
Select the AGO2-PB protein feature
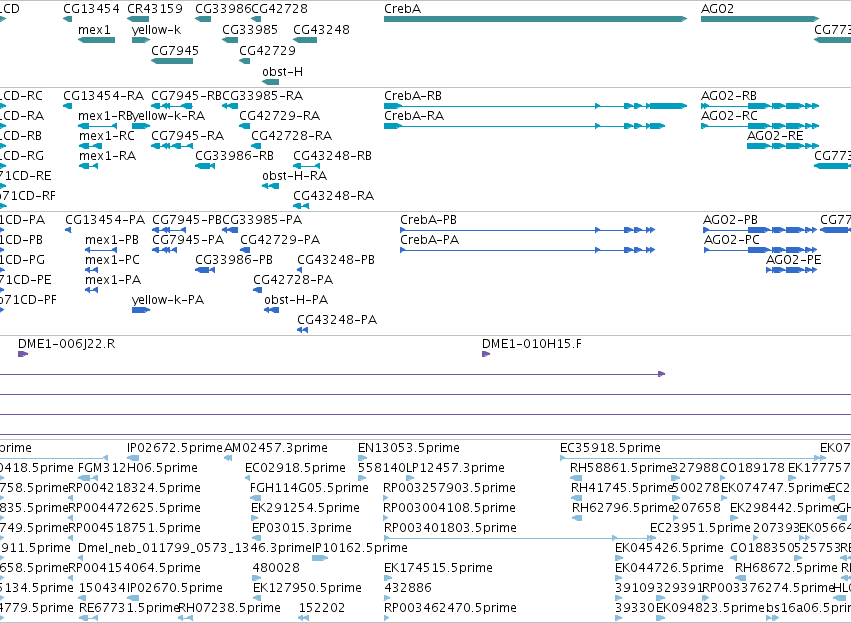(760, 230)
